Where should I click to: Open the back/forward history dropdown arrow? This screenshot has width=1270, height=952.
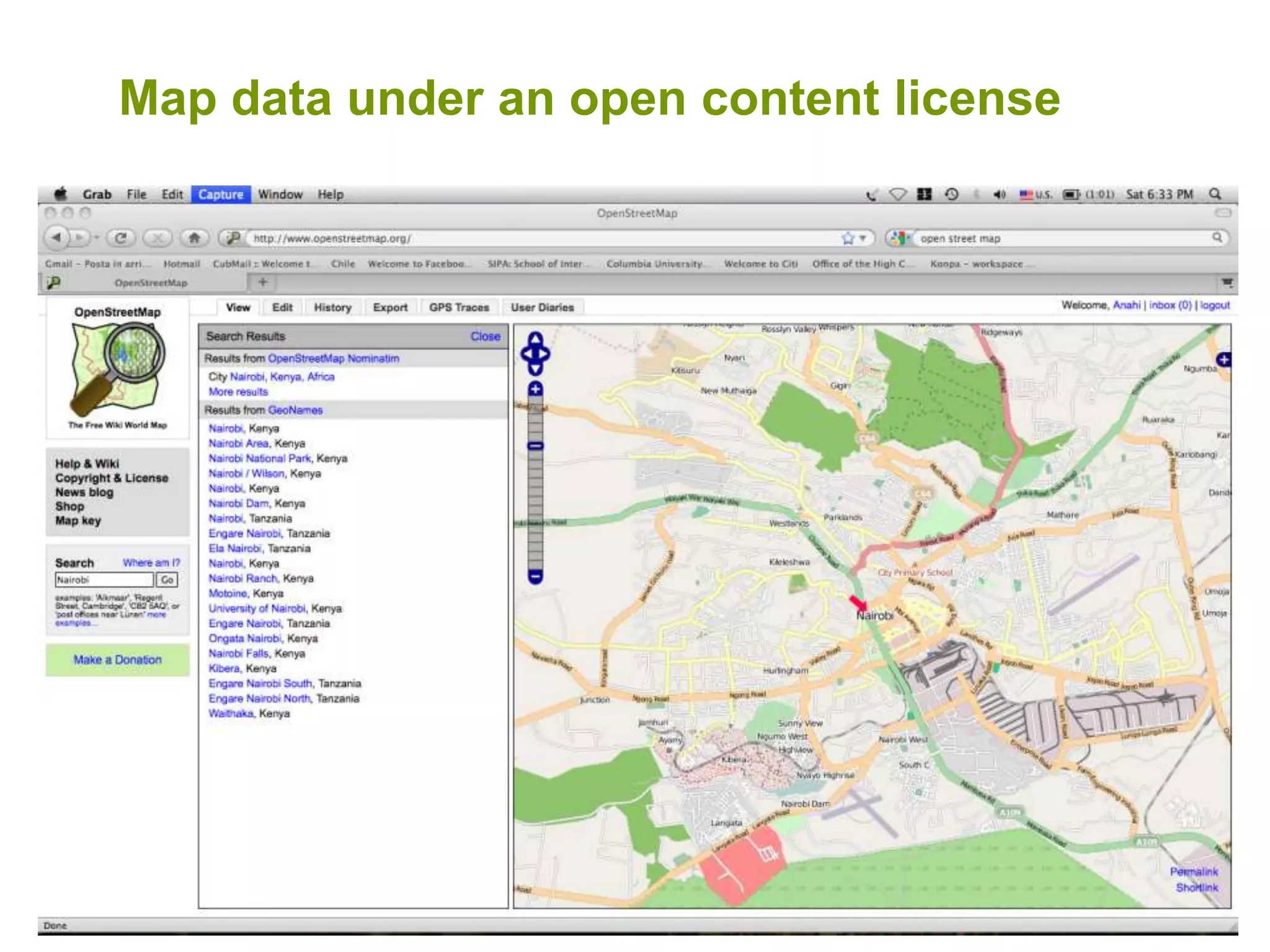[x=96, y=237]
